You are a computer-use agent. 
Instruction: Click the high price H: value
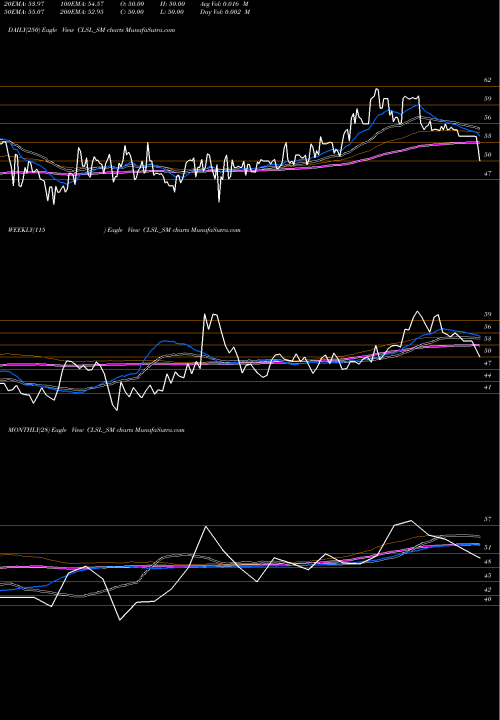[x=172, y=4]
